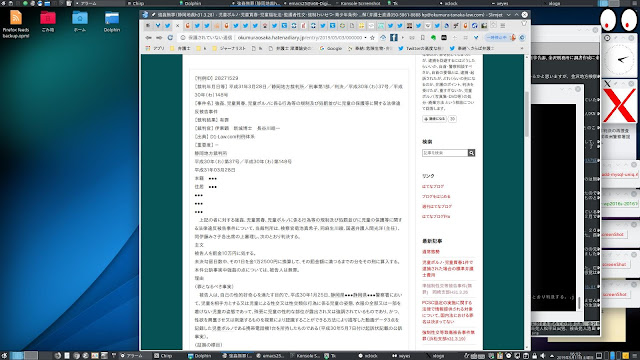Show the hidden bookmarks overflow chevron

coord(522,48)
